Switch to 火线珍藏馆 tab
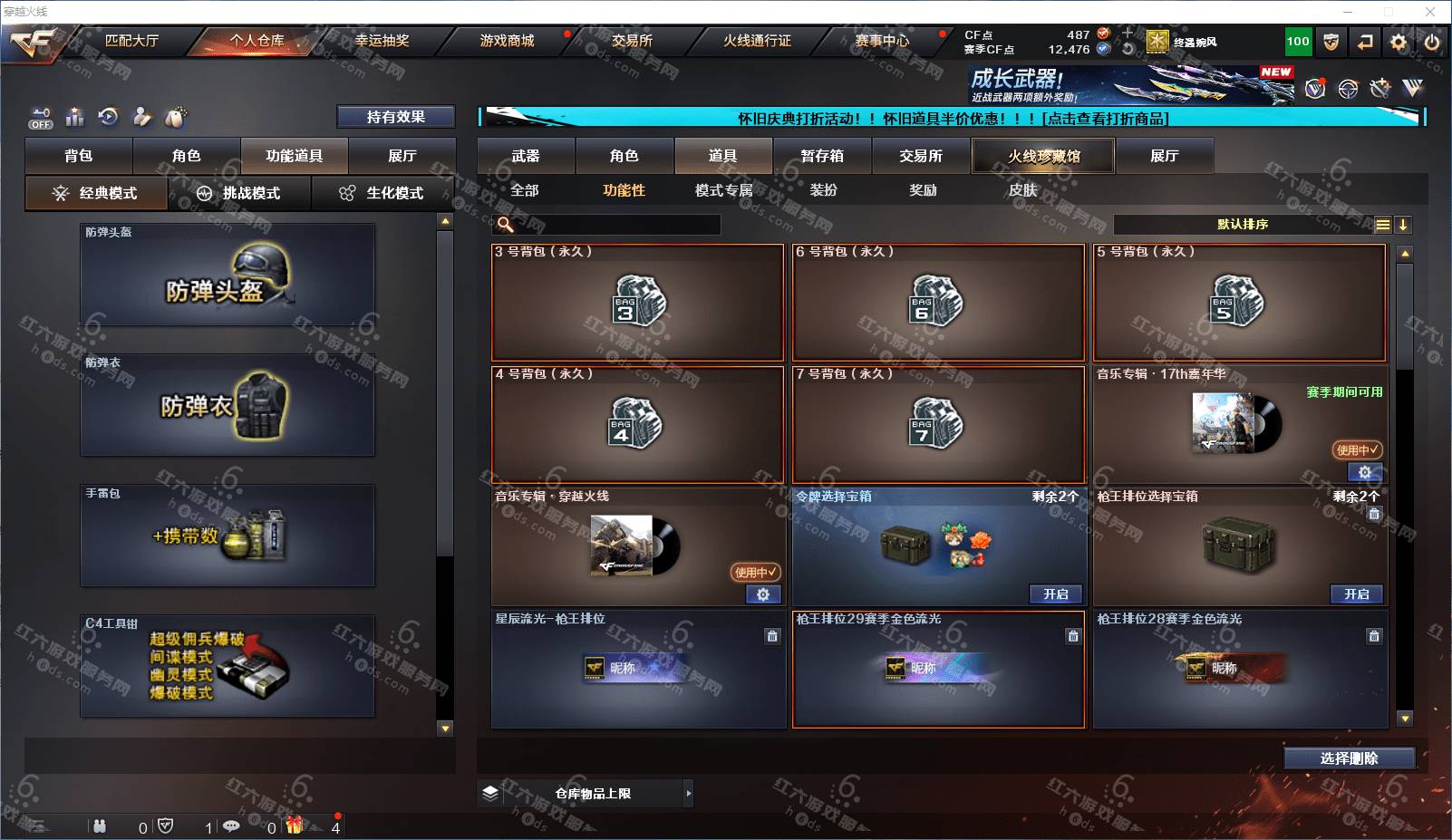 coord(1043,156)
